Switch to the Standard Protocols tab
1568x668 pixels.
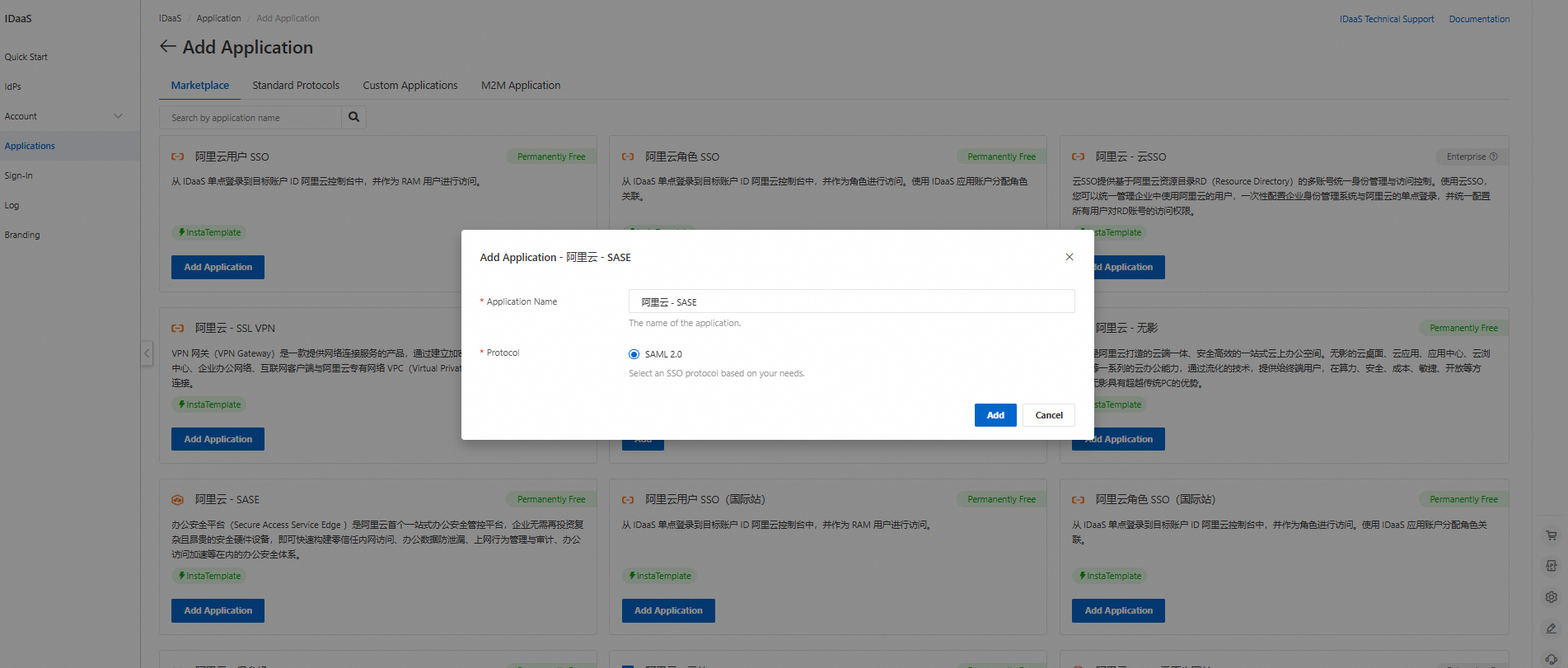tap(296, 85)
